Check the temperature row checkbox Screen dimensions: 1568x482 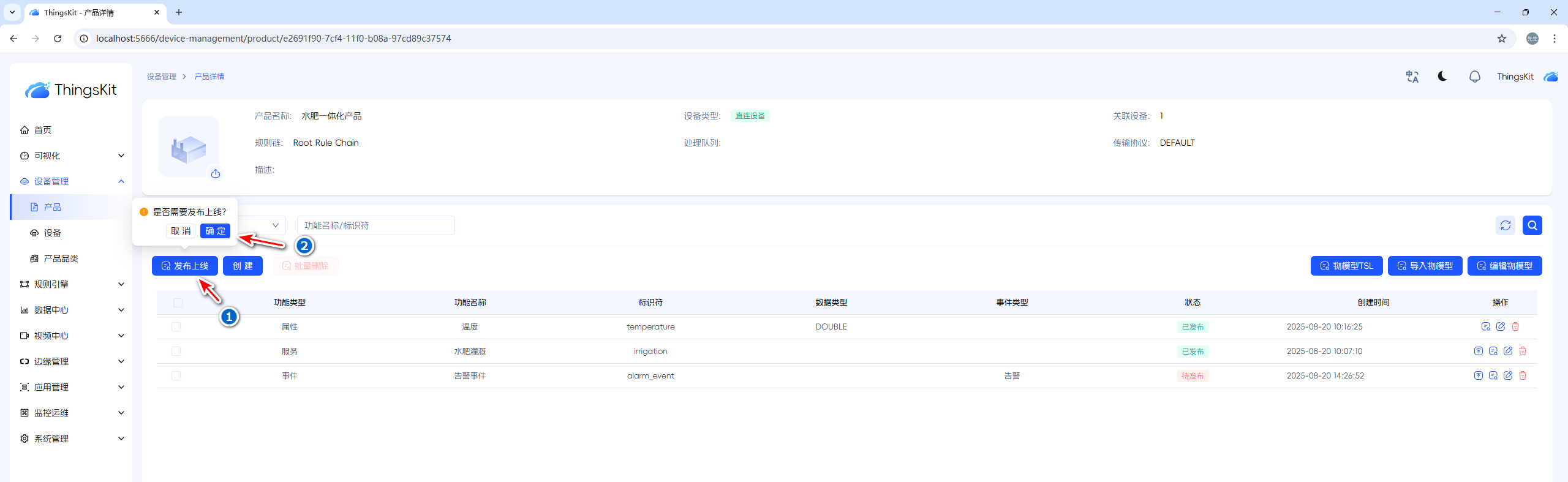coord(176,327)
